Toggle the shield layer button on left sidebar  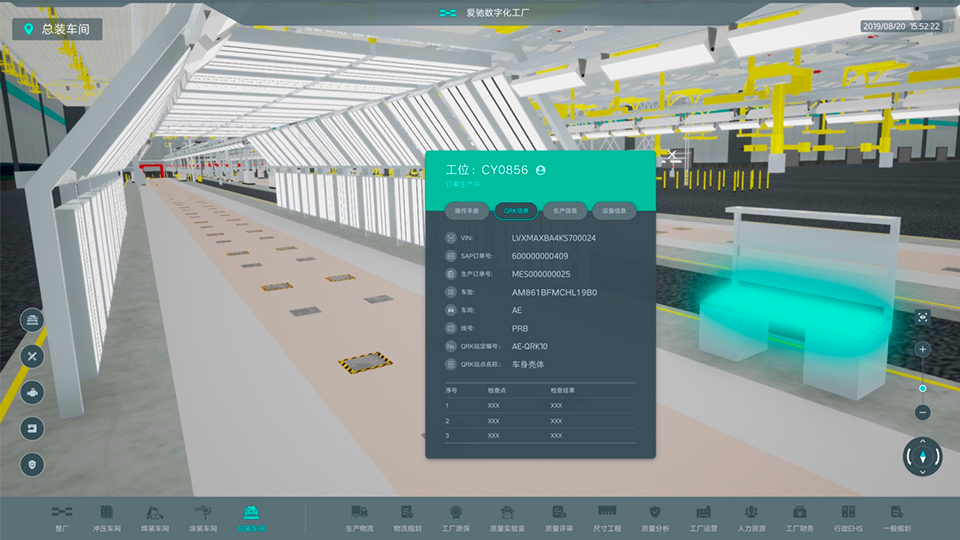coord(32,464)
